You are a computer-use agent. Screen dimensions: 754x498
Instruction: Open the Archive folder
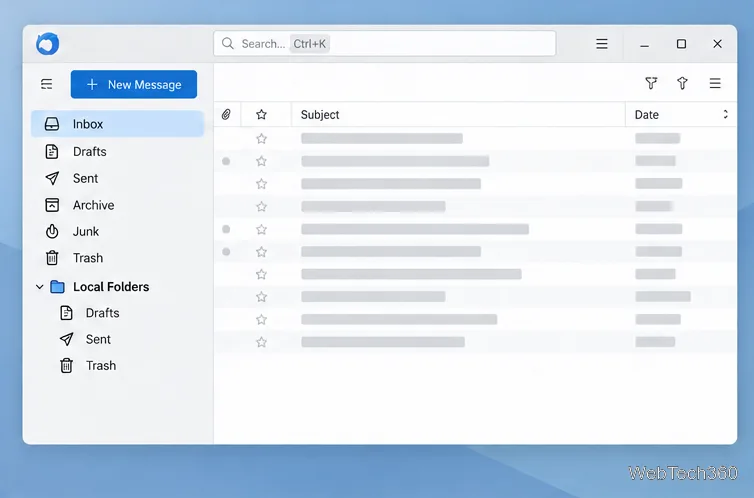[118, 205]
